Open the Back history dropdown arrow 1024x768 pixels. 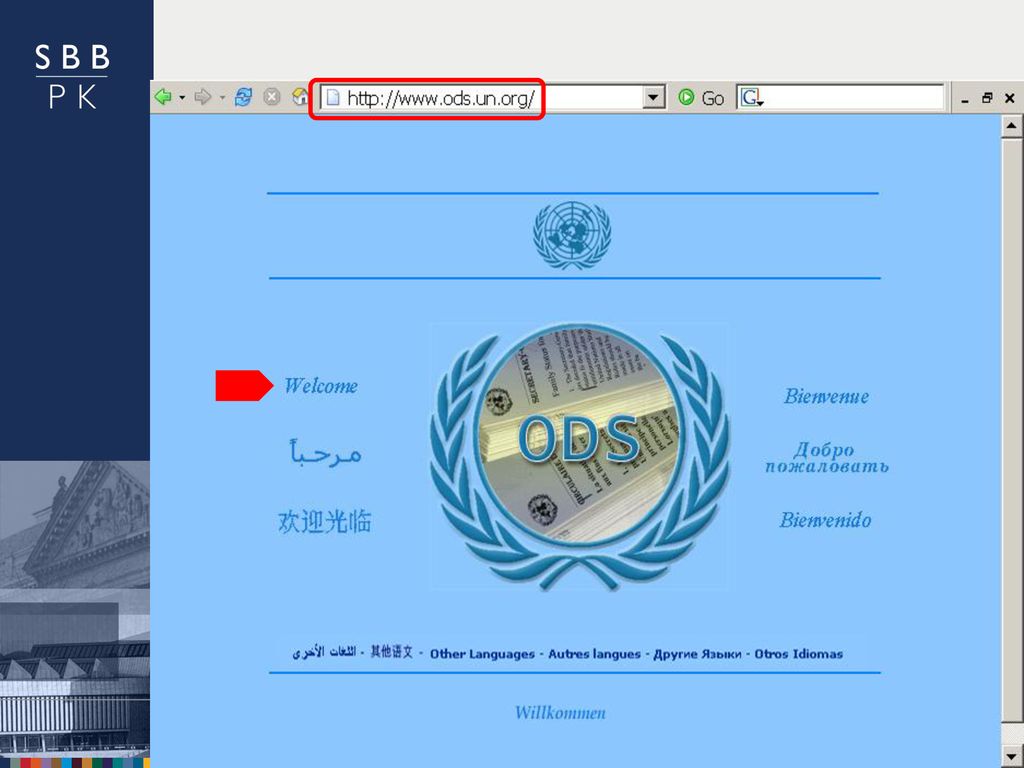182,98
